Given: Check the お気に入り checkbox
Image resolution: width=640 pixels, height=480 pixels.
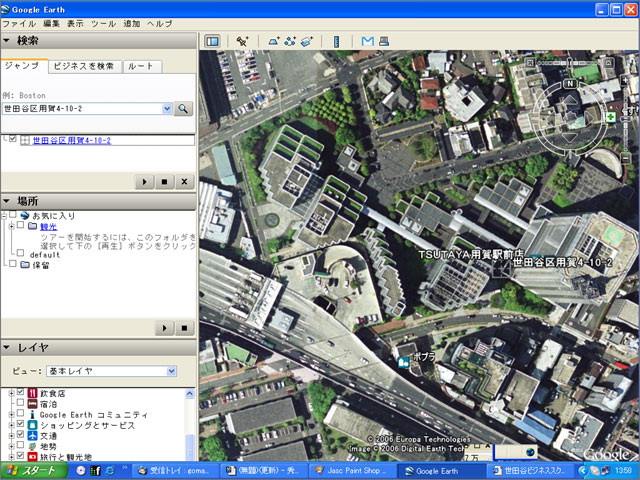Looking at the screenshot, I should click(x=13, y=214).
